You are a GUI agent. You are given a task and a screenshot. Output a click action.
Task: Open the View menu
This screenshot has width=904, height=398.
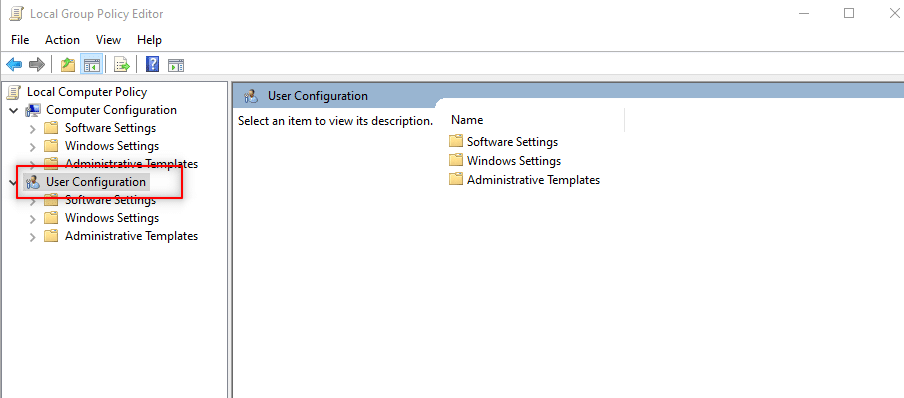click(108, 40)
